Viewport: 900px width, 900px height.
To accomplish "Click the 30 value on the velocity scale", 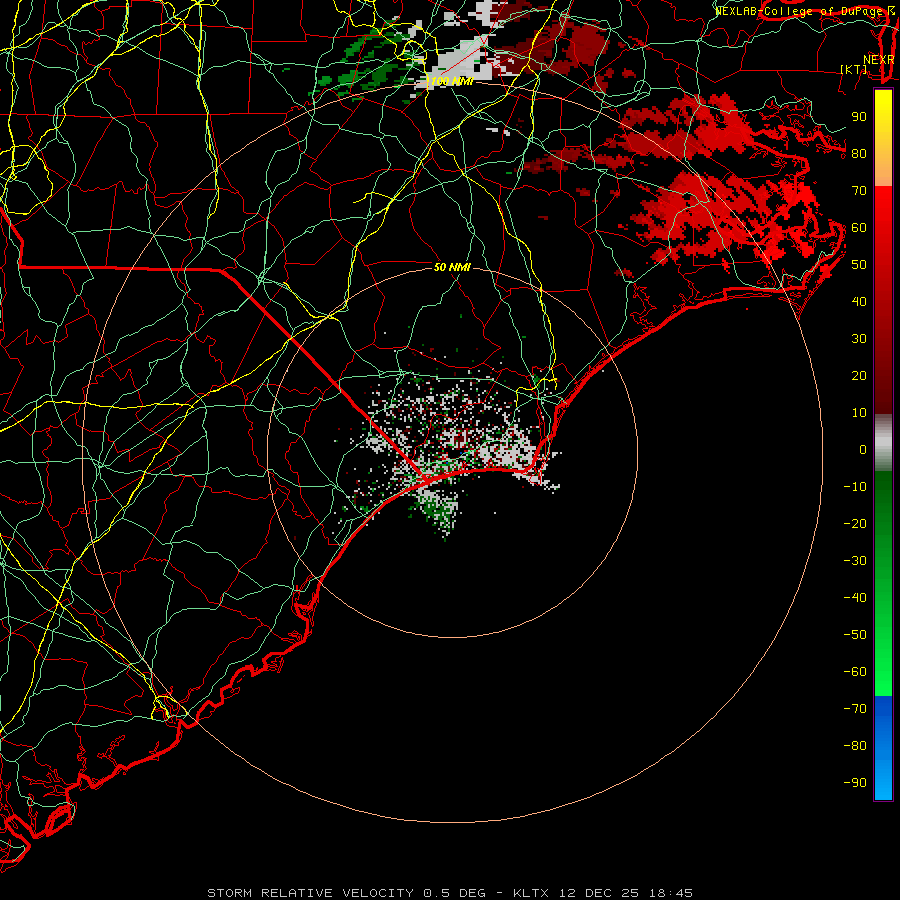I will pos(859,339).
